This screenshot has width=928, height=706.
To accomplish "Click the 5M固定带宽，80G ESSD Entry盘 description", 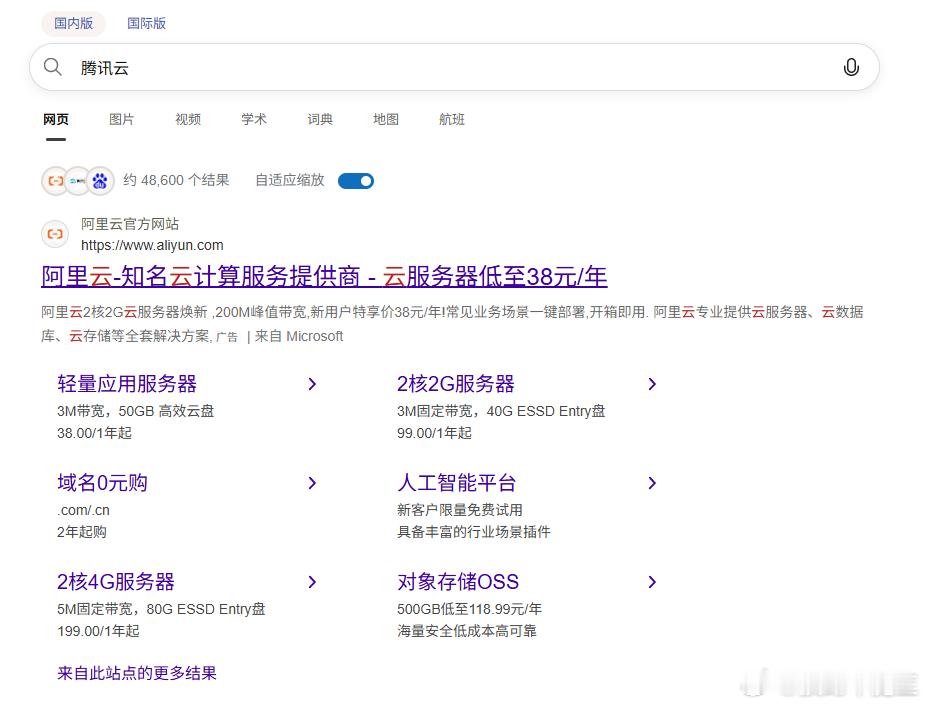I will click(x=161, y=609).
